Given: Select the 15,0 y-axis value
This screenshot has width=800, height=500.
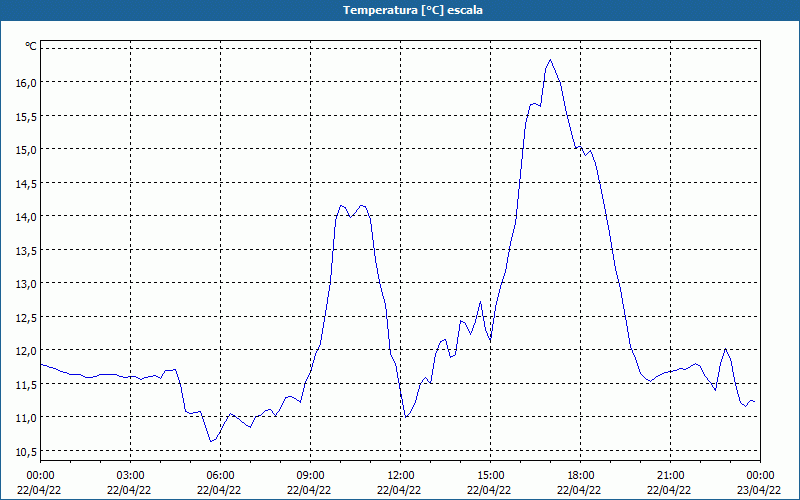Looking at the screenshot, I should (x=27, y=150).
